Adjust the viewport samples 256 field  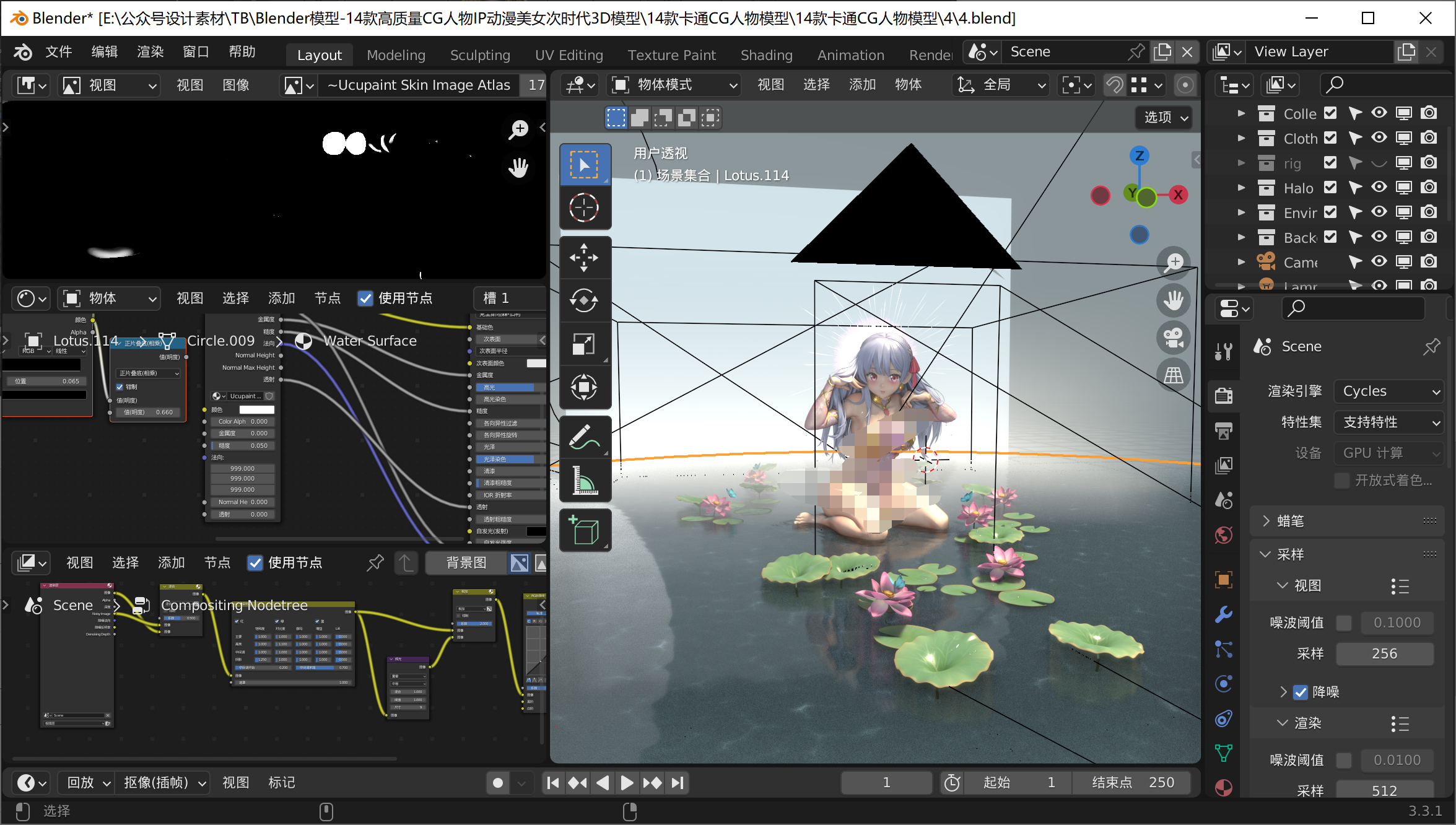pyautogui.click(x=1385, y=654)
